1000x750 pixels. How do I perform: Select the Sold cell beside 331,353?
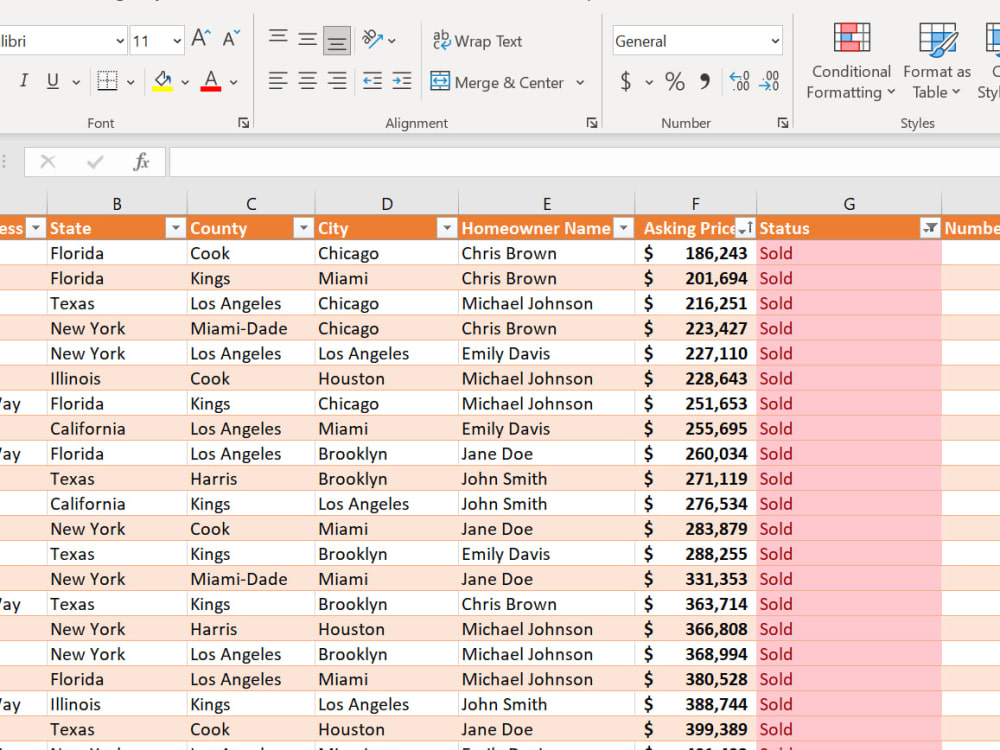tap(849, 579)
